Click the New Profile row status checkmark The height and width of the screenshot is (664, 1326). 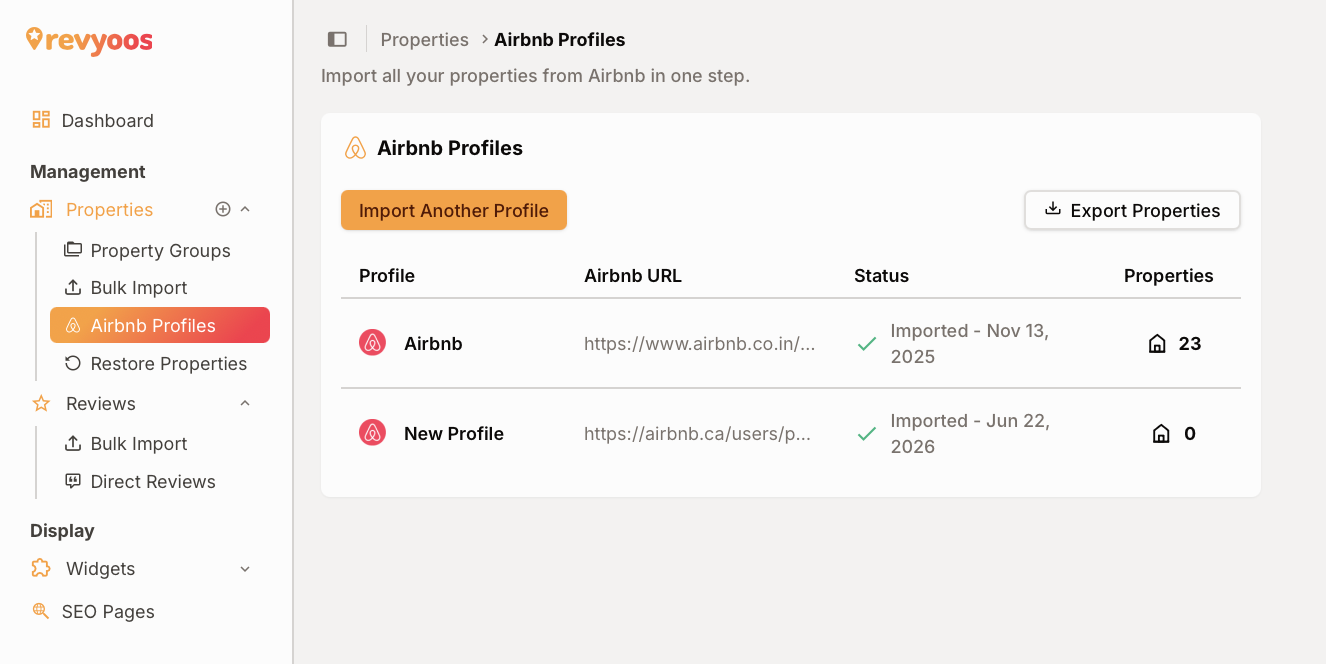[x=867, y=434]
